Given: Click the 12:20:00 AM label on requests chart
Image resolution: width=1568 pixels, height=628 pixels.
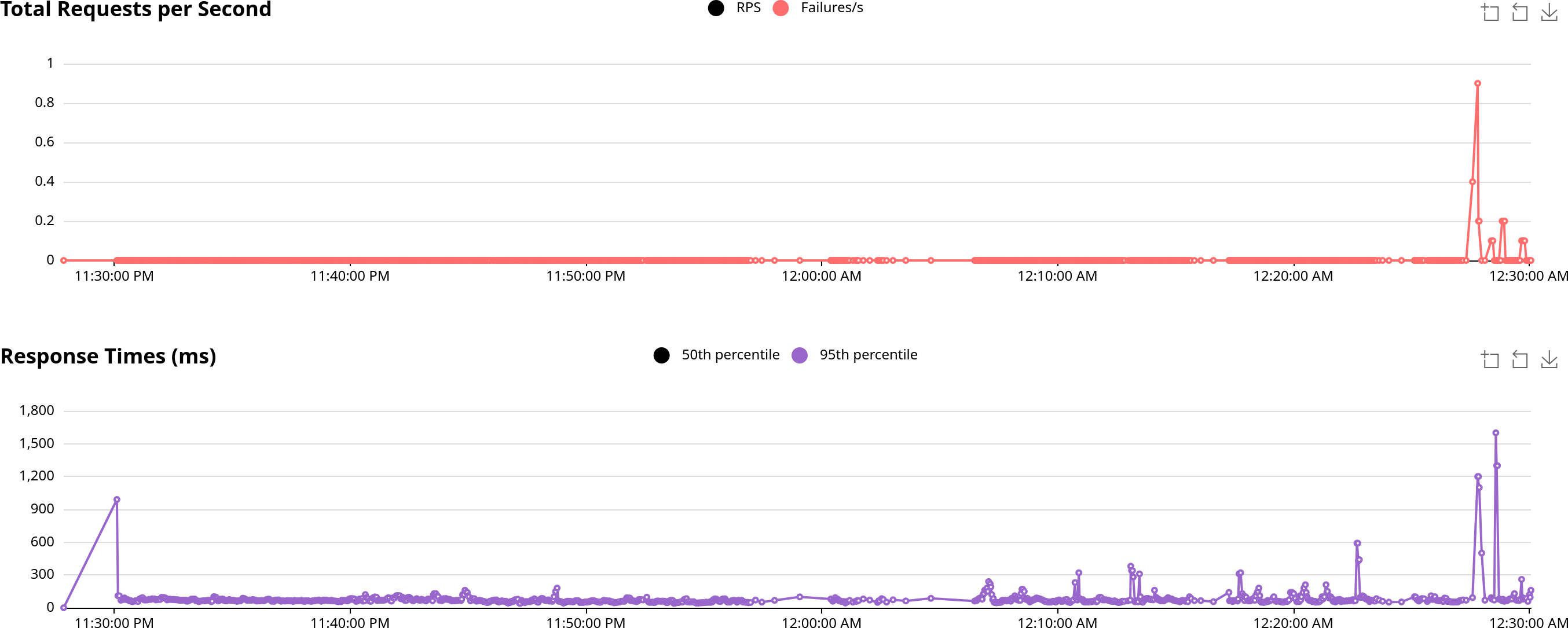Looking at the screenshot, I should [x=1293, y=276].
